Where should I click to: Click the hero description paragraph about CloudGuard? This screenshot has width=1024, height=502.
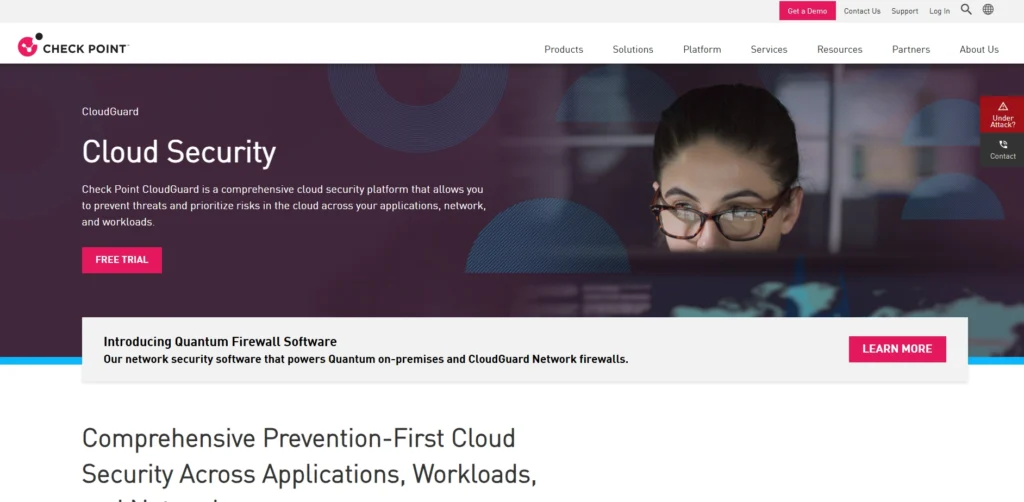click(x=284, y=206)
